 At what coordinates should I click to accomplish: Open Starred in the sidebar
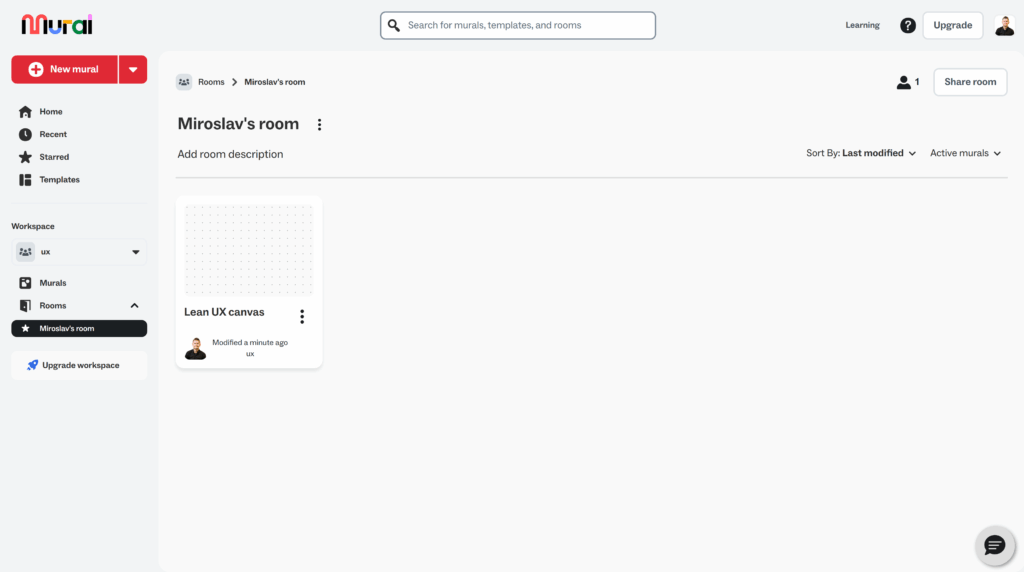54,157
